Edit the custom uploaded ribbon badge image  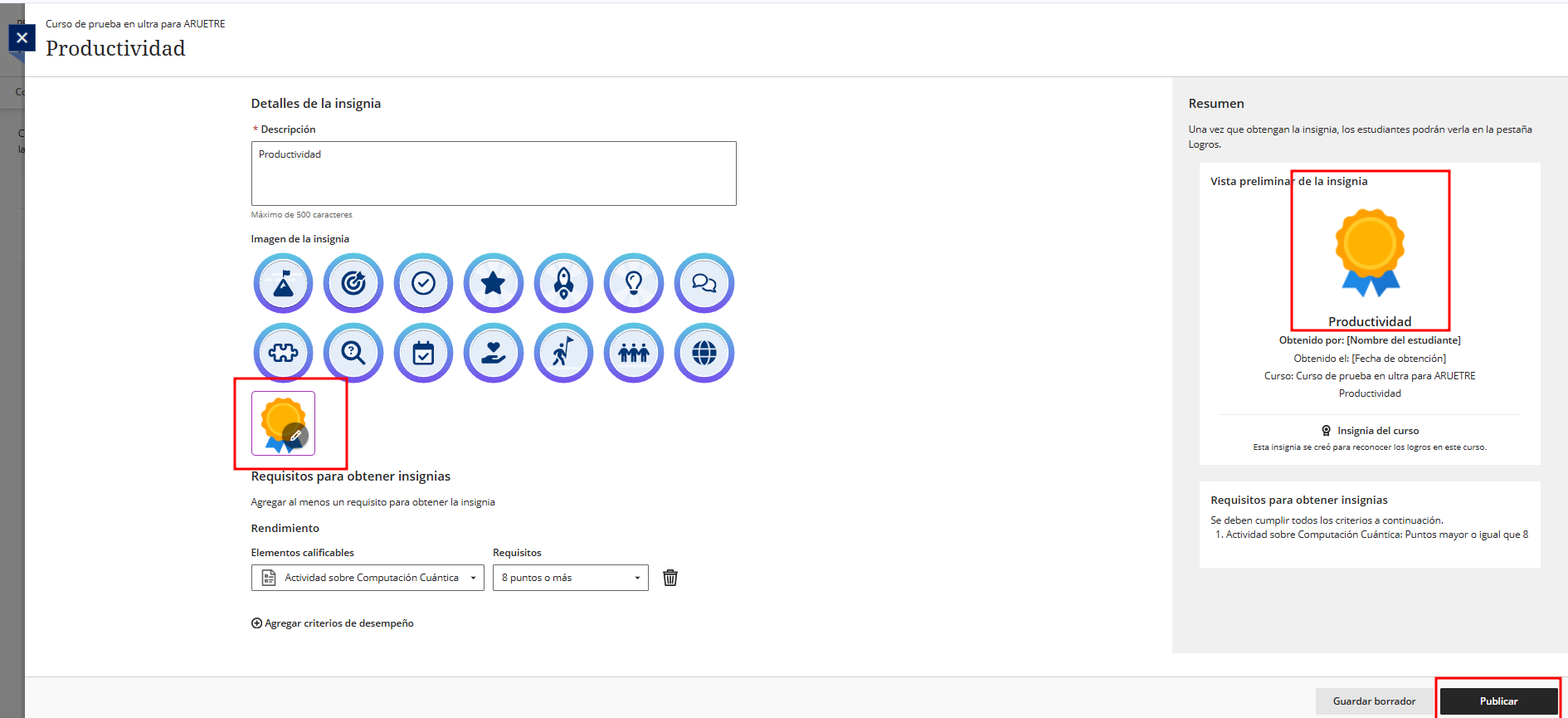click(x=295, y=434)
